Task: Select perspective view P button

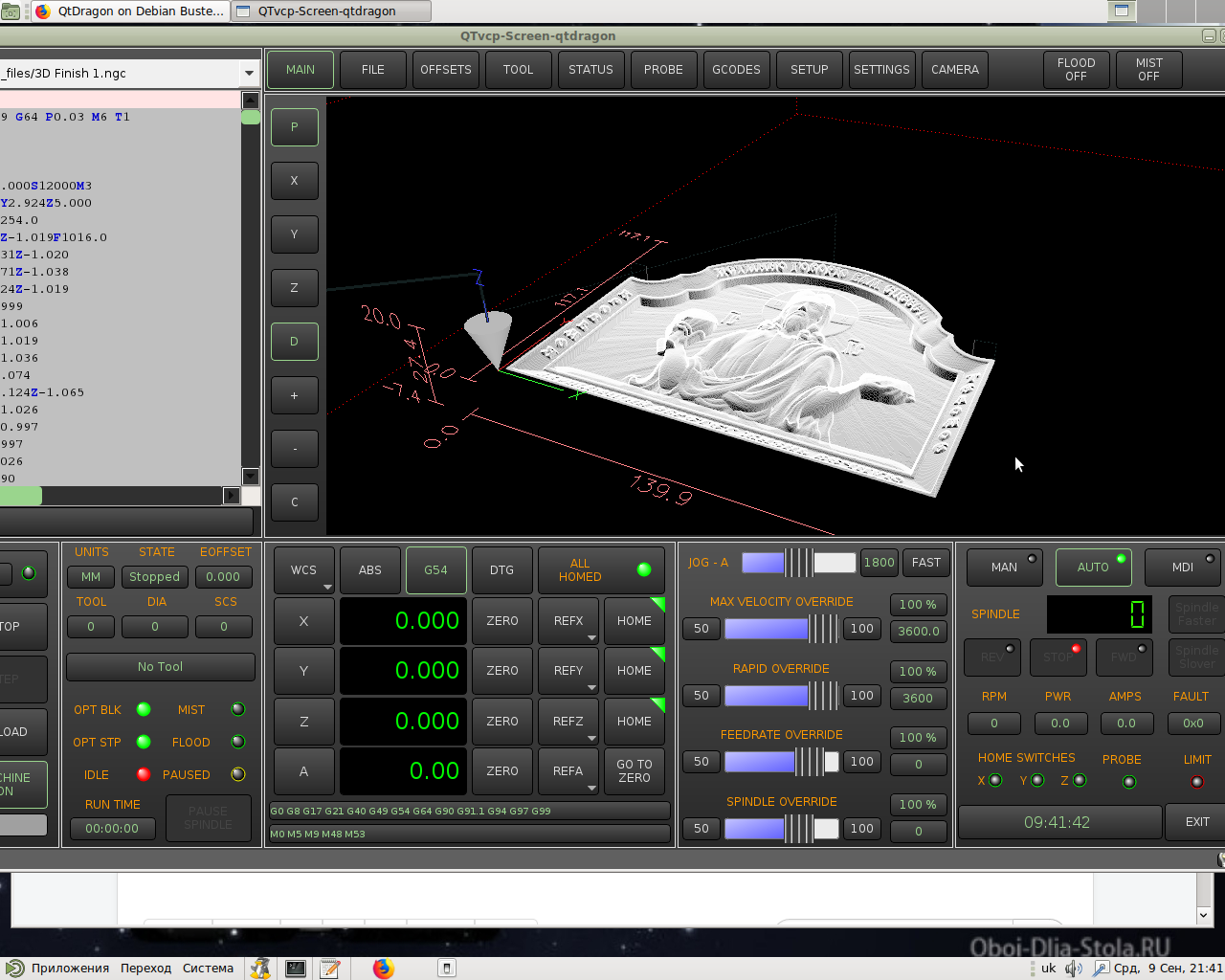Action: click(x=294, y=127)
